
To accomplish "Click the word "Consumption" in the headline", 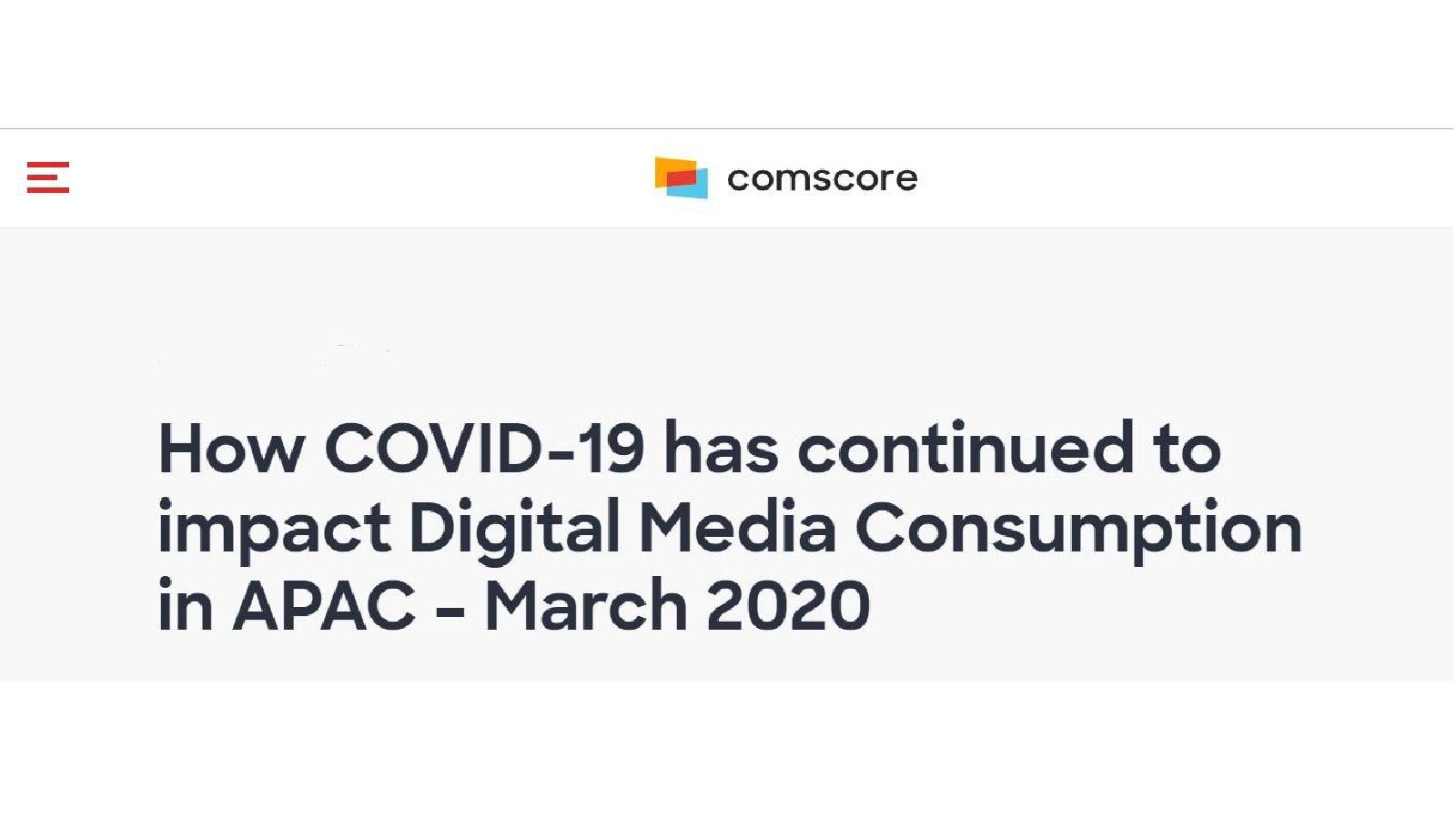I will (1079, 529).
